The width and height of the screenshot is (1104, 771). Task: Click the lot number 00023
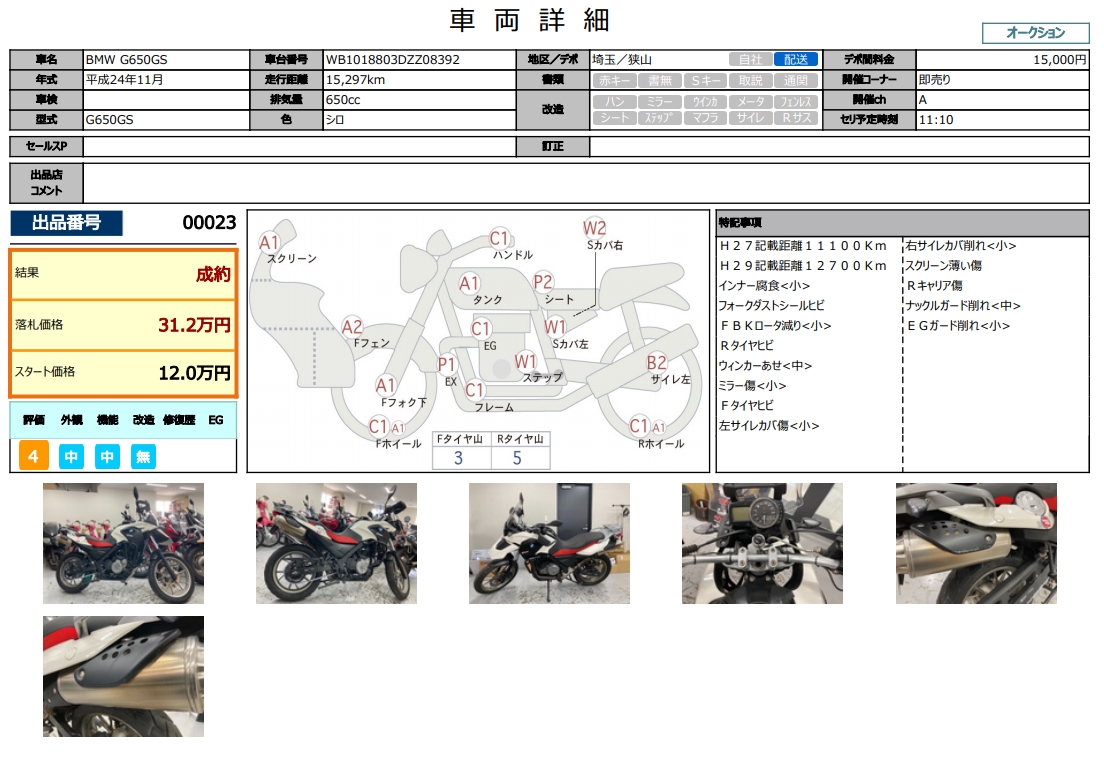209,222
